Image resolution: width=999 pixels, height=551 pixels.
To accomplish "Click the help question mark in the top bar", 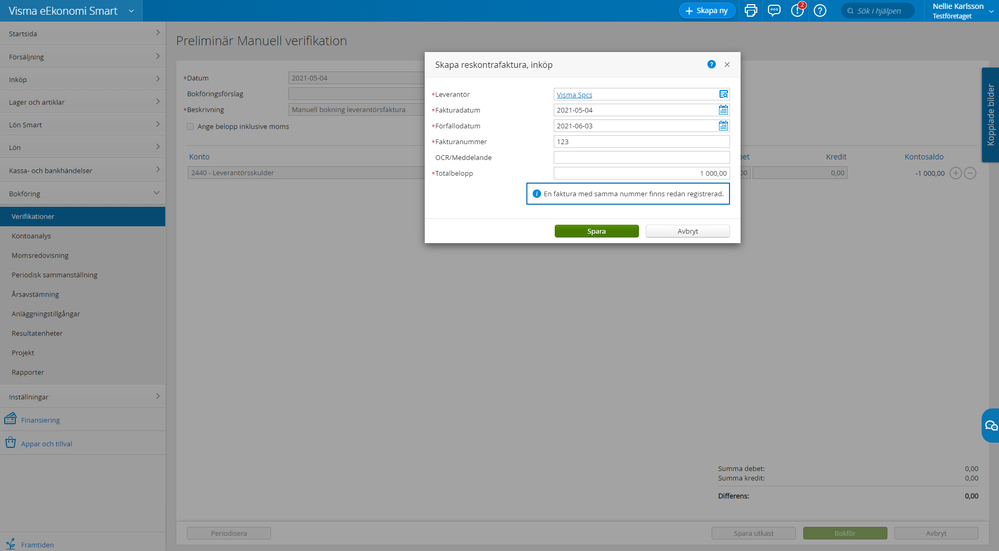I will (x=820, y=10).
